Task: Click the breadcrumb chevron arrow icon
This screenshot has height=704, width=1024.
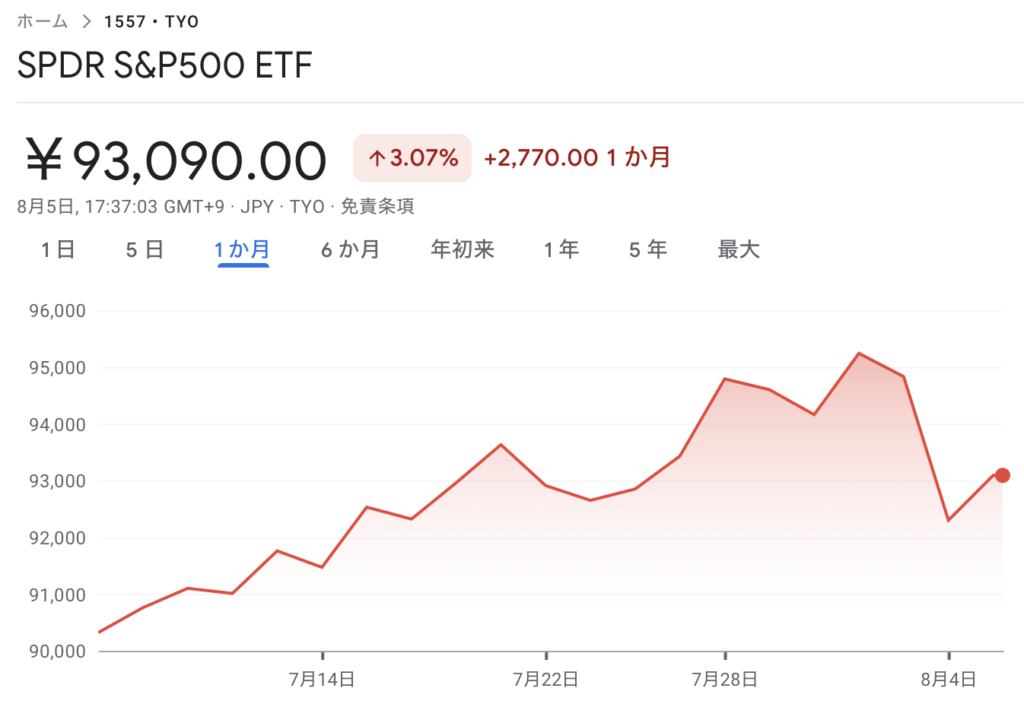Action: 86,22
